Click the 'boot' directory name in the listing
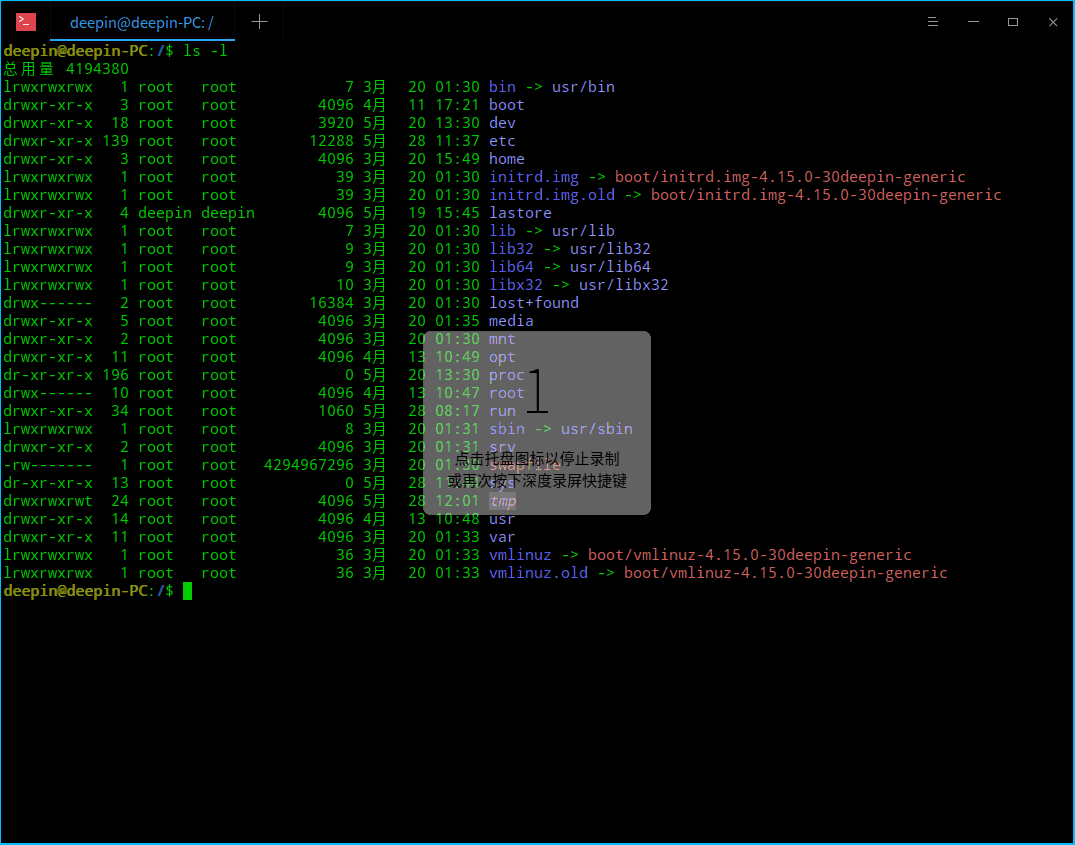 coord(507,105)
